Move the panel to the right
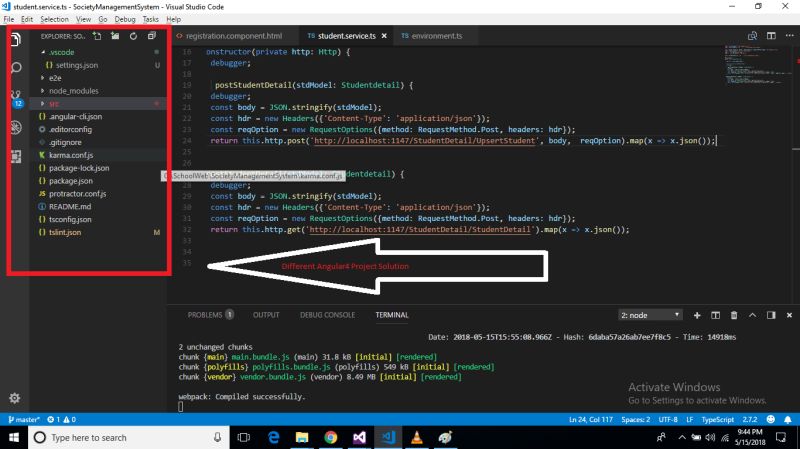 (771, 315)
